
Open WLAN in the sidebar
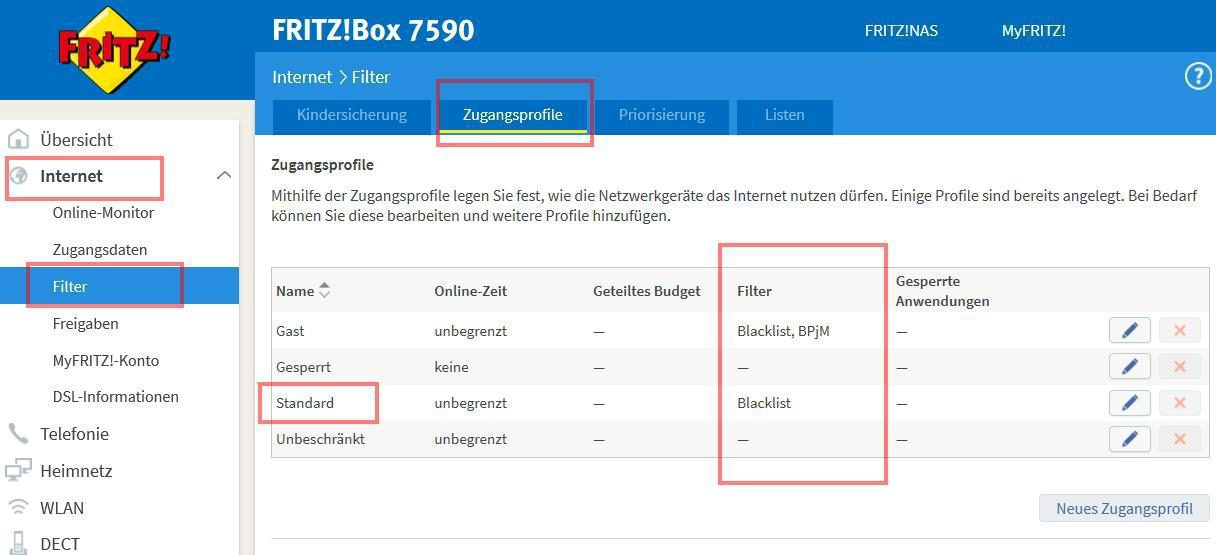[x=62, y=508]
